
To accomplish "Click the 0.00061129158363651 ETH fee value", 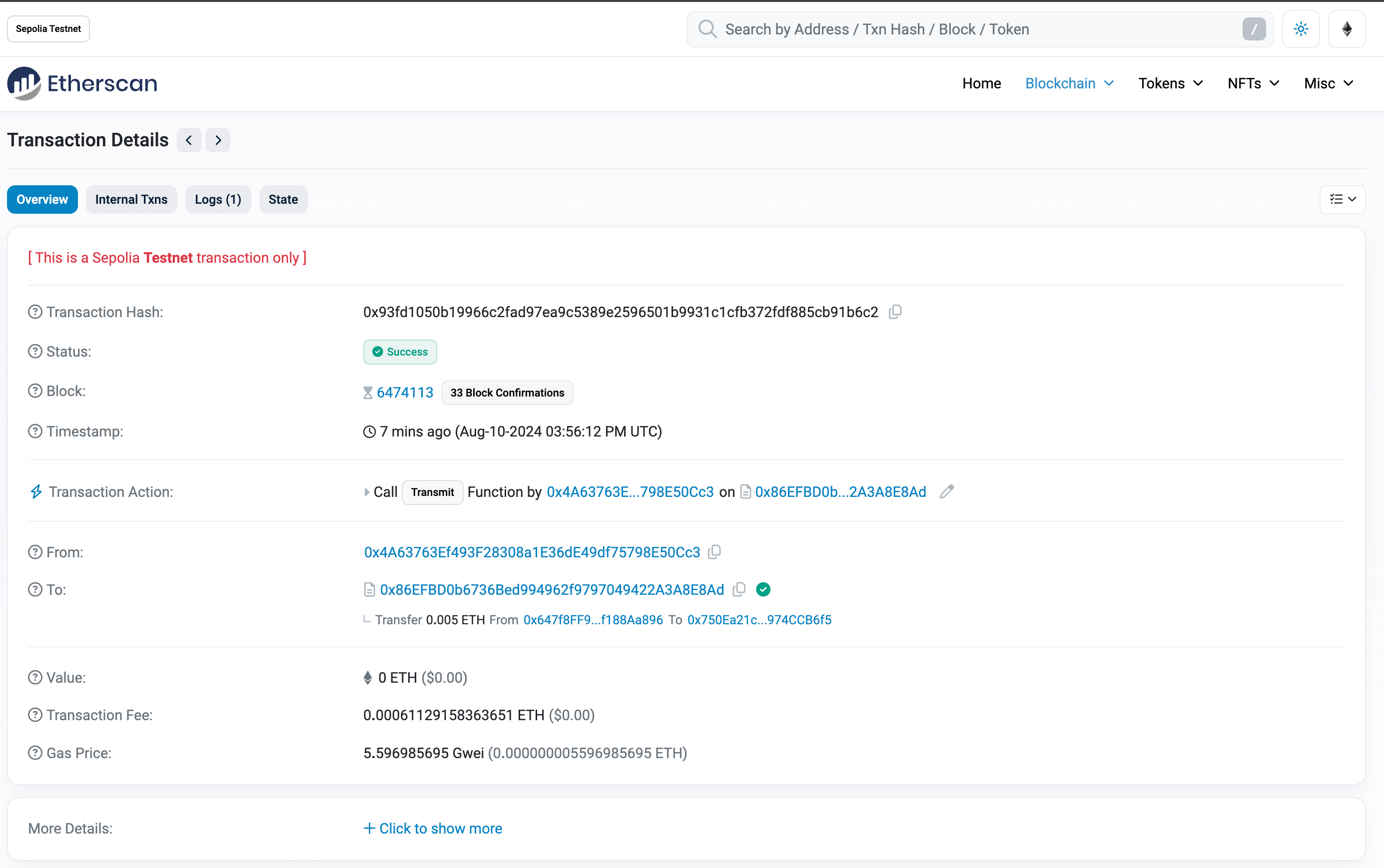I will tap(454, 715).
